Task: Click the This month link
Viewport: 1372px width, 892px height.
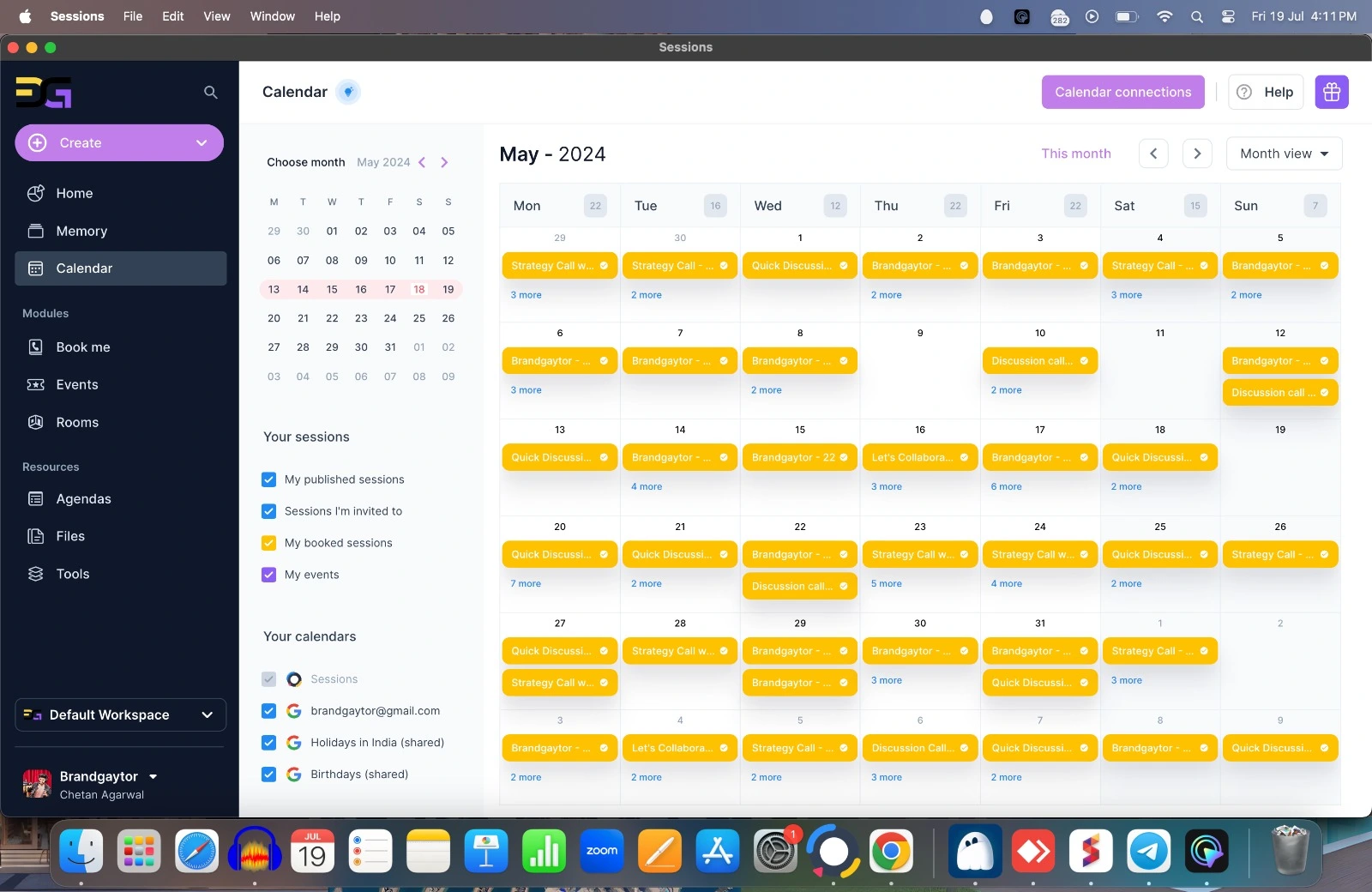Action: (x=1075, y=154)
